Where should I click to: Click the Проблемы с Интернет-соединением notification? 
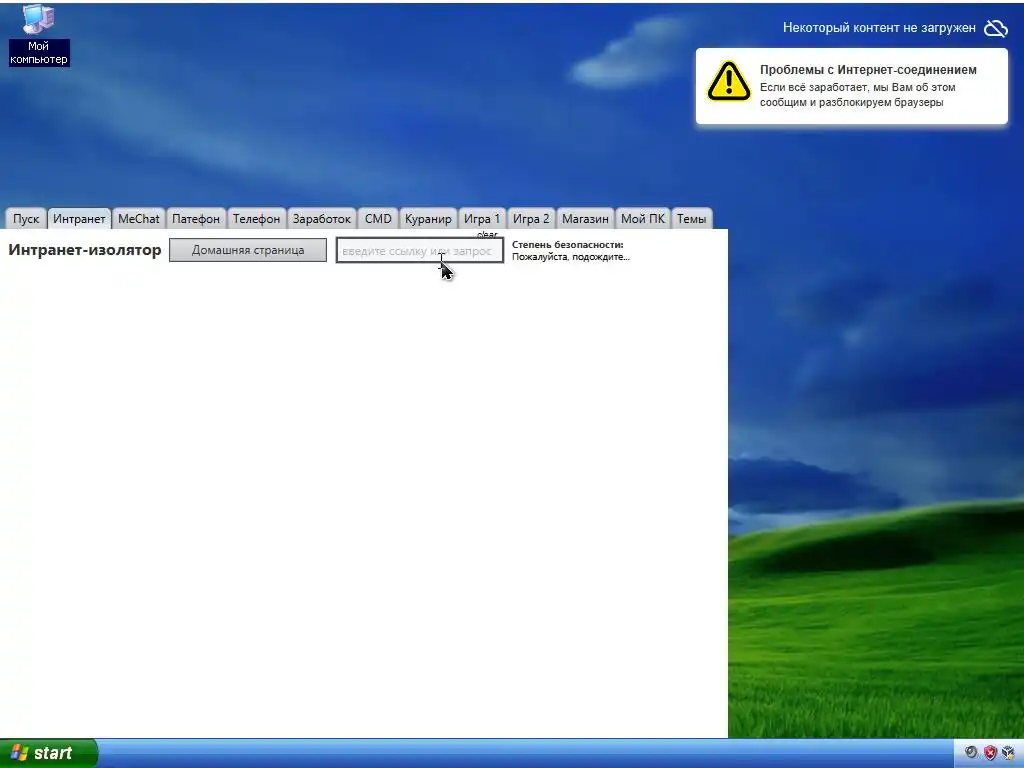click(x=852, y=86)
